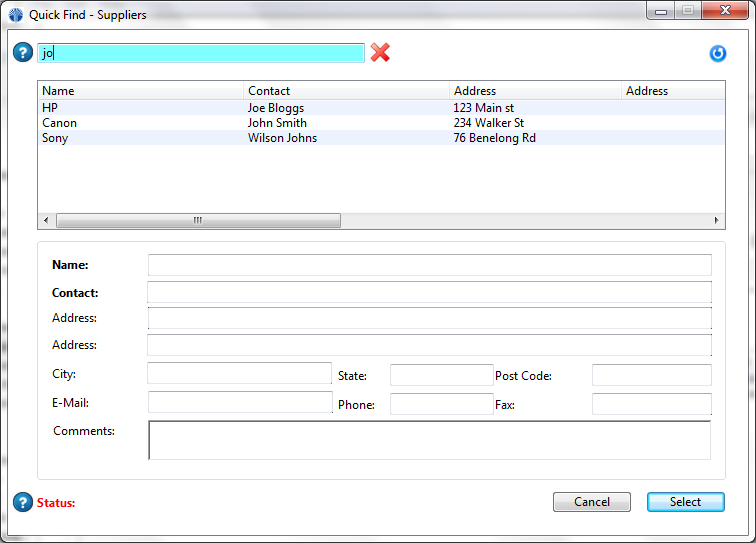The image size is (756, 543).
Task: Click the horizontal scrollbar right arrow
Action: click(x=717, y=220)
